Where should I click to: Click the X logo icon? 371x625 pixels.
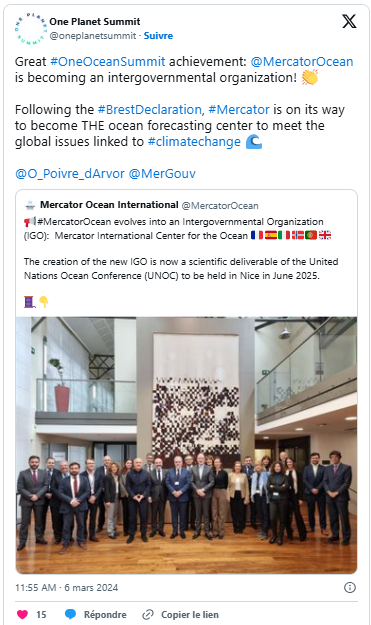click(349, 22)
